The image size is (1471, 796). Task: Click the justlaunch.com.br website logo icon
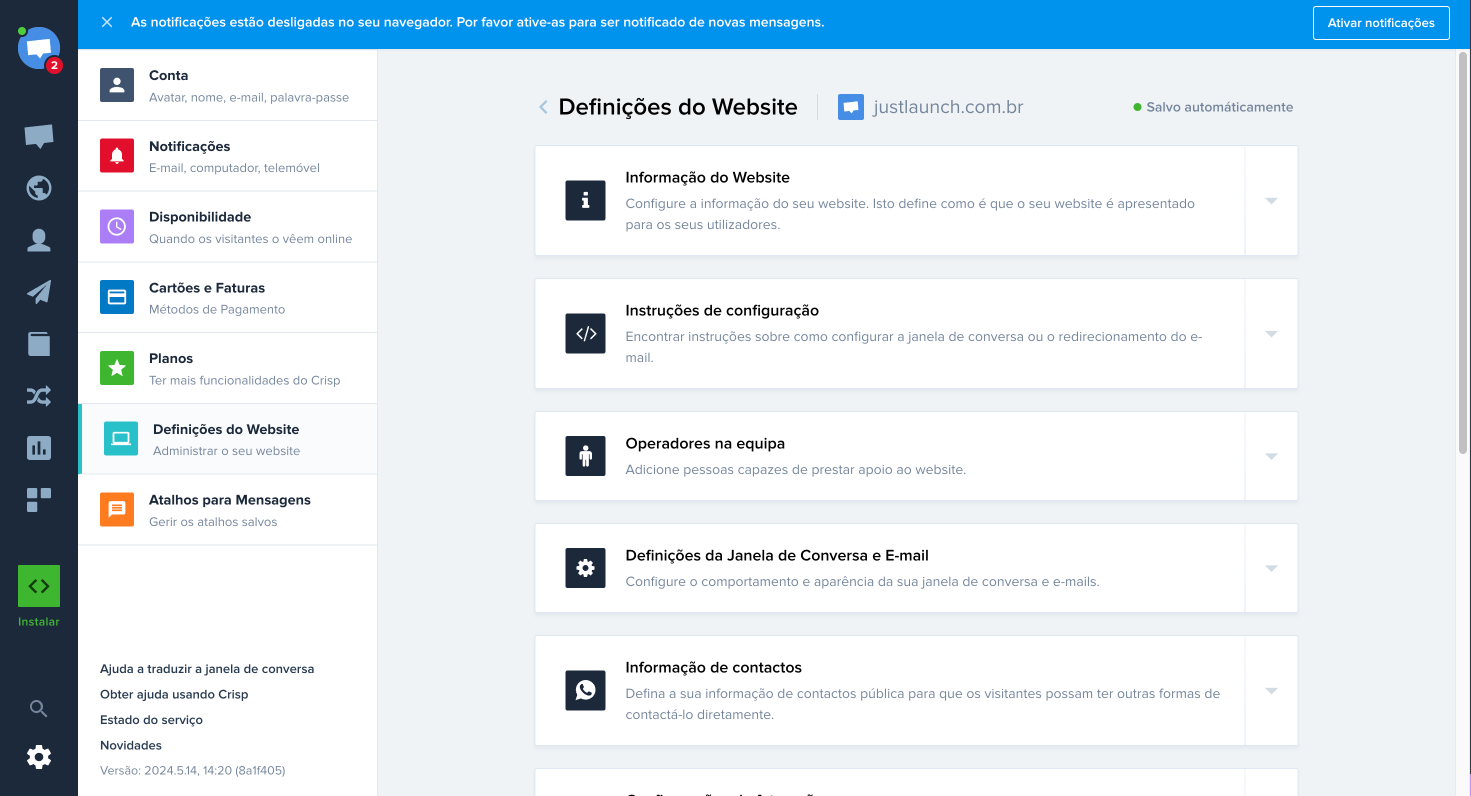pyautogui.click(x=850, y=107)
